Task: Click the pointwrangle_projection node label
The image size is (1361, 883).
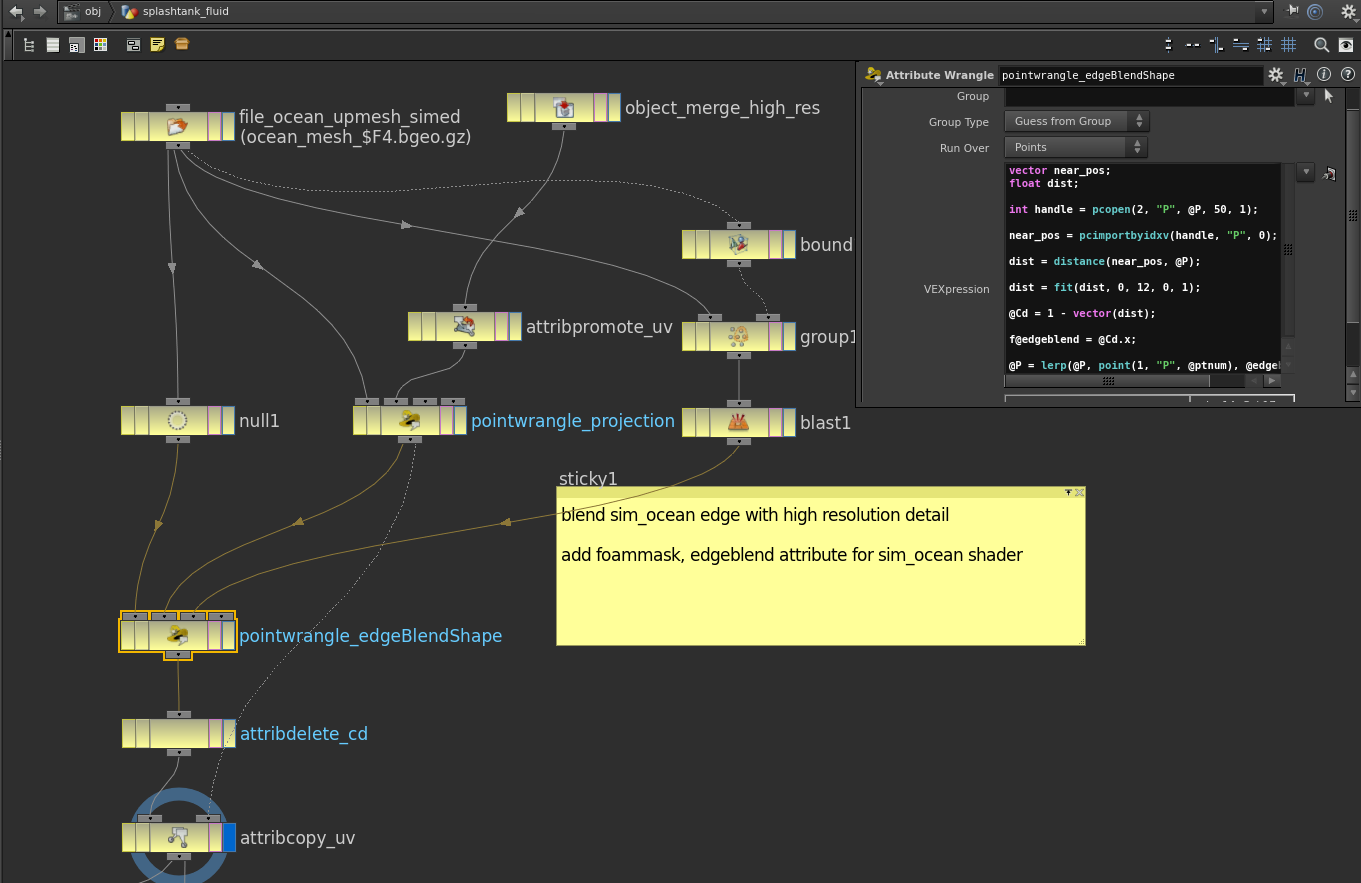Action: click(573, 421)
